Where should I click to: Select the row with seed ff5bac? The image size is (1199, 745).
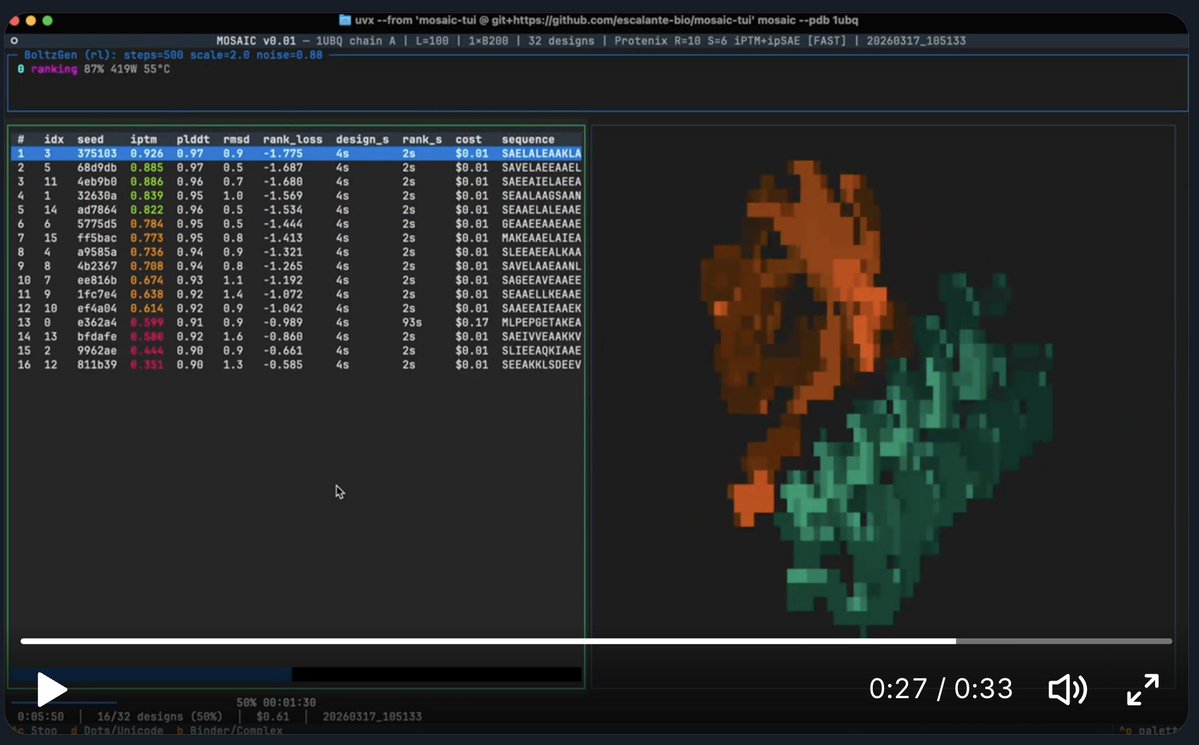[x=297, y=238]
